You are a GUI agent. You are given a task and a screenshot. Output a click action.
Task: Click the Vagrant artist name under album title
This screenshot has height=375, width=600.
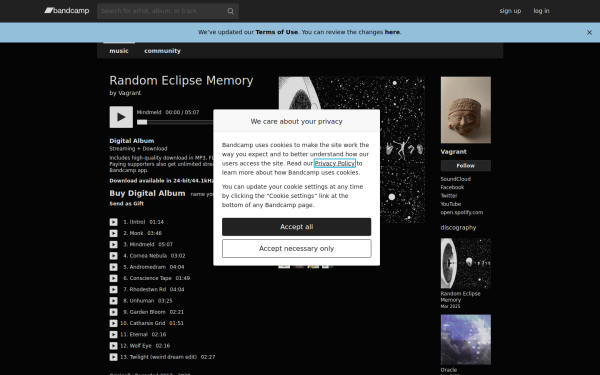(129, 93)
